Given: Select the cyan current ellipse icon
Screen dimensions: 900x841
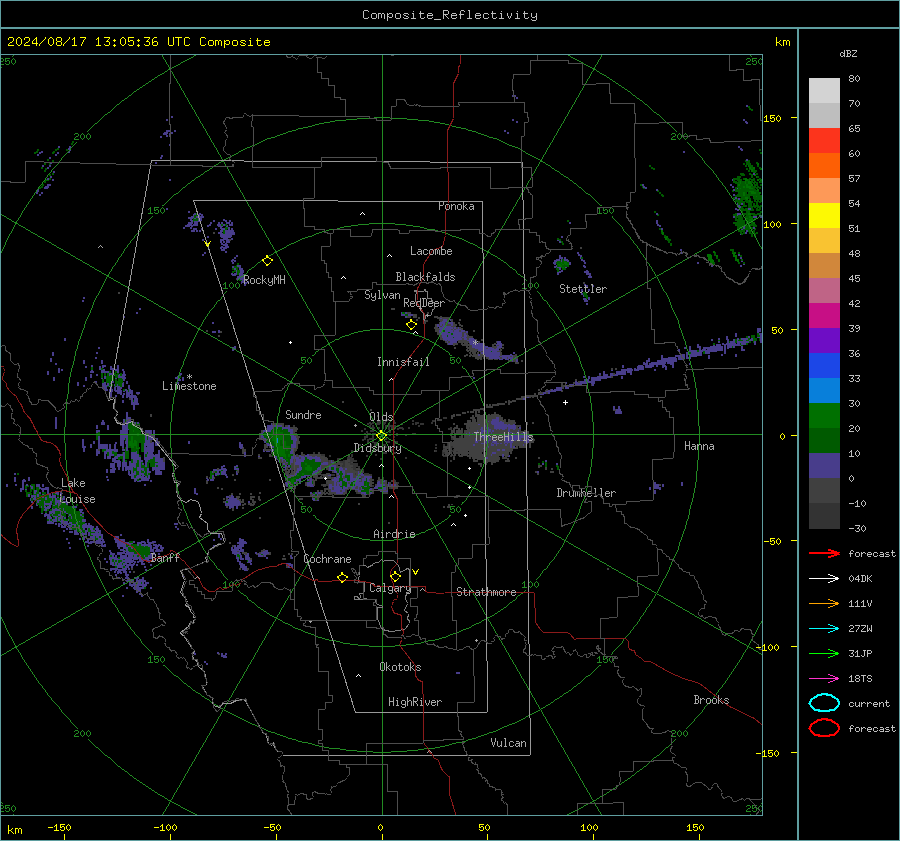Looking at the screenshot, I should (824, 703).
